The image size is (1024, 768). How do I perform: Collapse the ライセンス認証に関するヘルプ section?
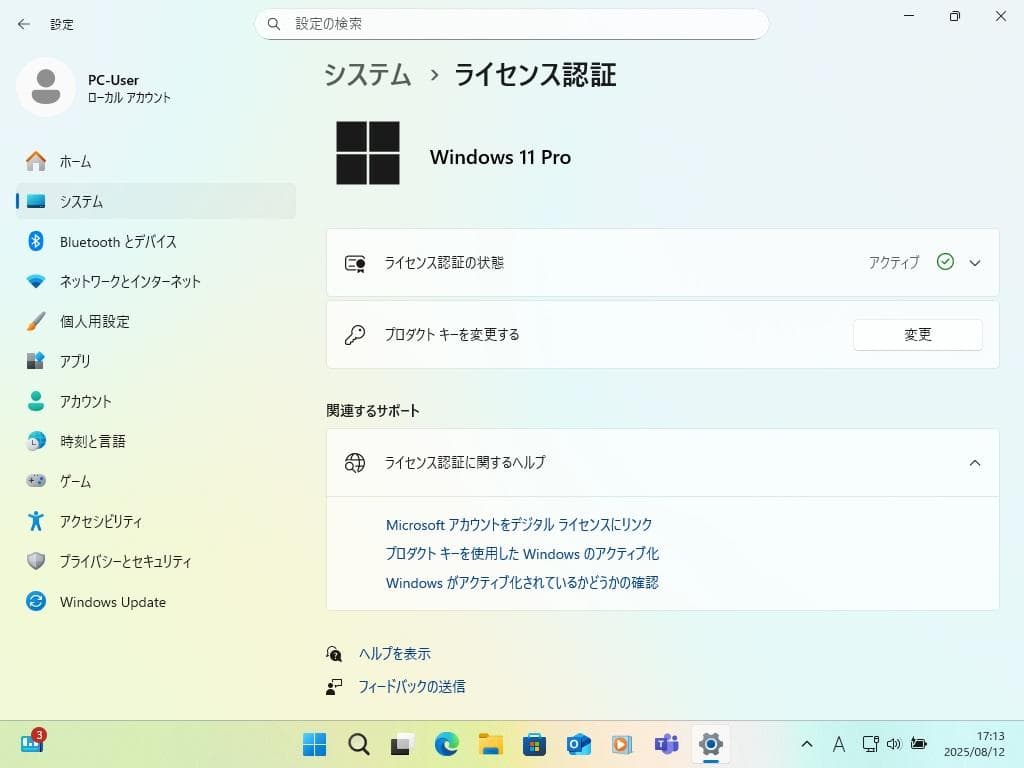tap(974, 462)
